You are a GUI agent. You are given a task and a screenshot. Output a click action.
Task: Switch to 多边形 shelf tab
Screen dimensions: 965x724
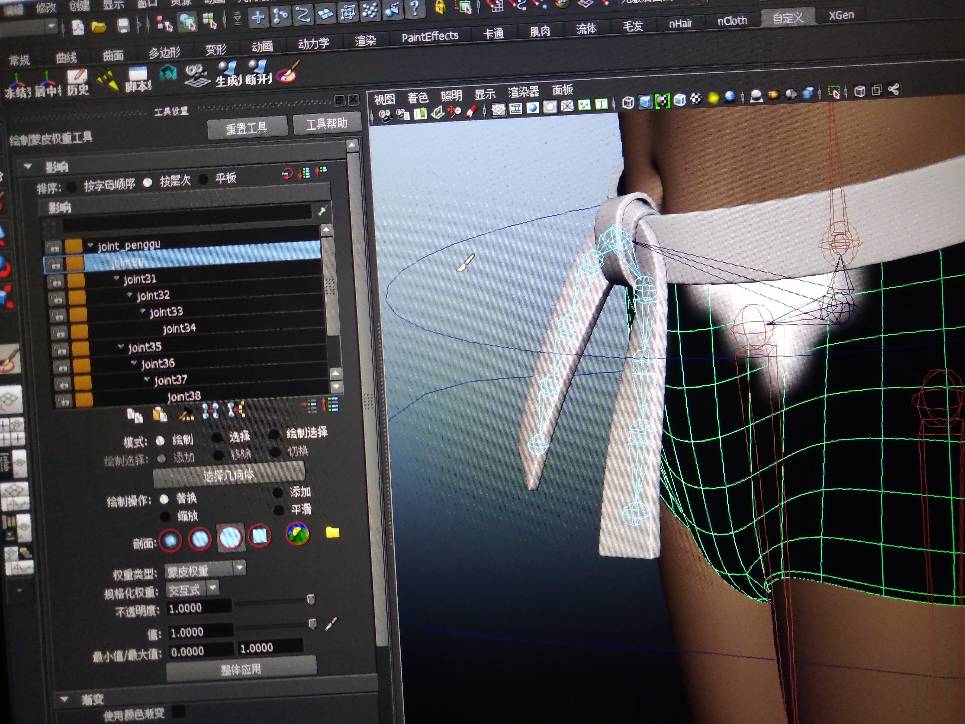(x=164, y=53)
